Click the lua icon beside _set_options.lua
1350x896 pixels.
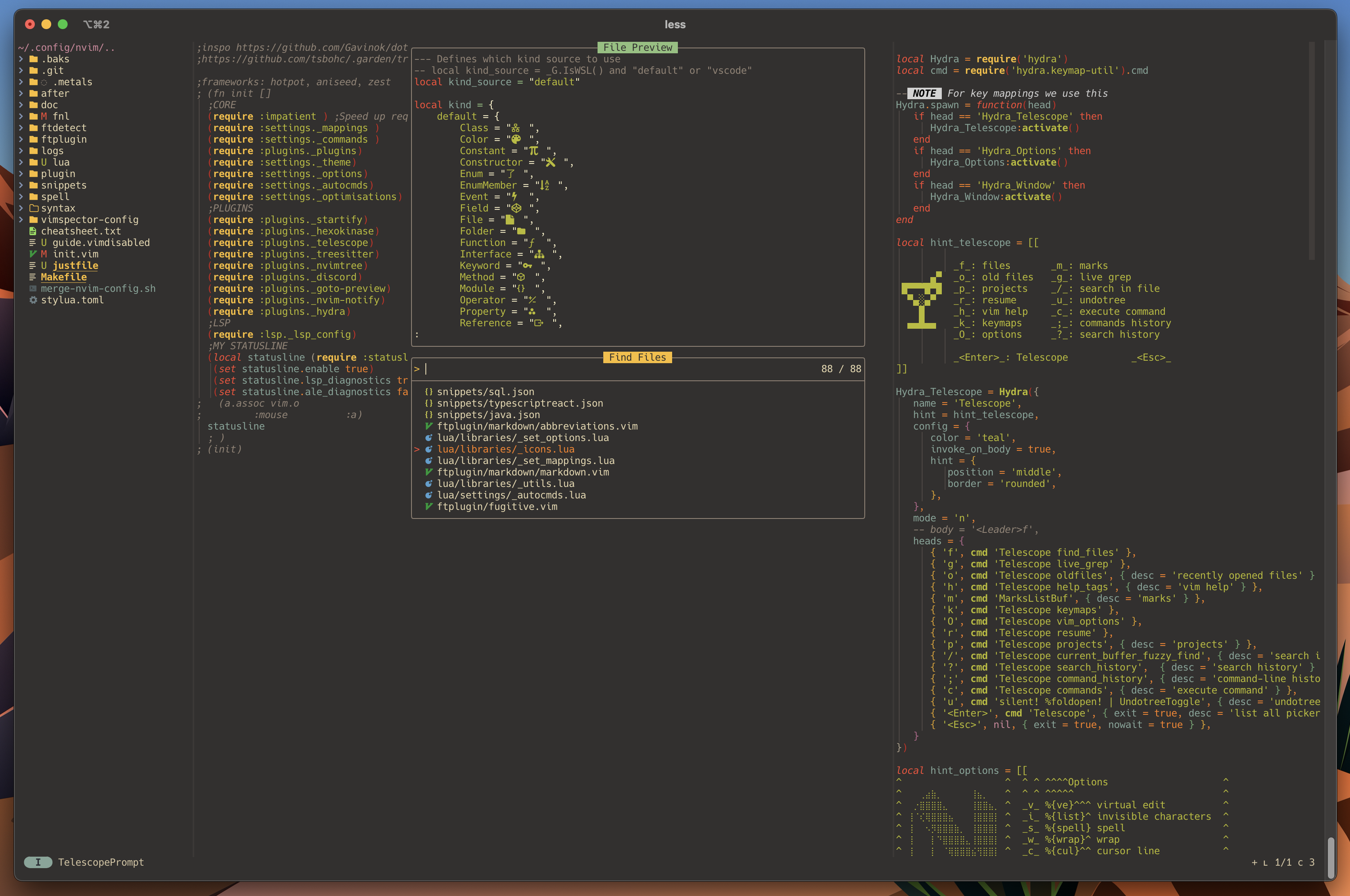(x=428, y=438)
